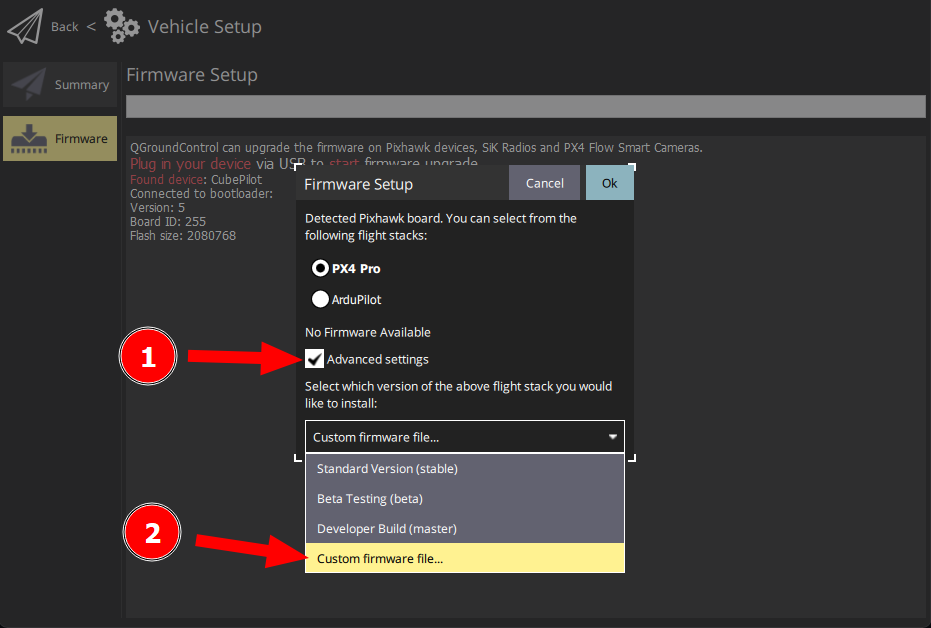
Task: Click the Summary paper plane icon
Action: click(29, 84)
